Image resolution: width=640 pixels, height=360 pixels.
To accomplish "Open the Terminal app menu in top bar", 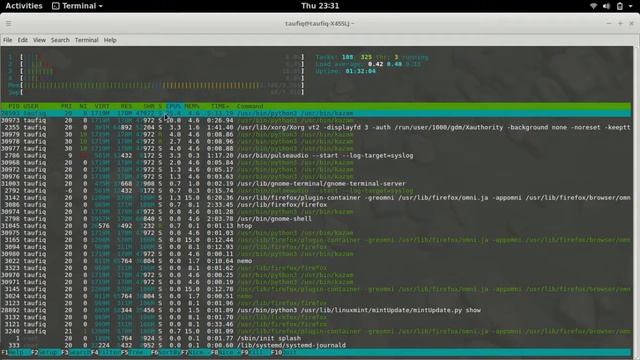I will 77,6.
